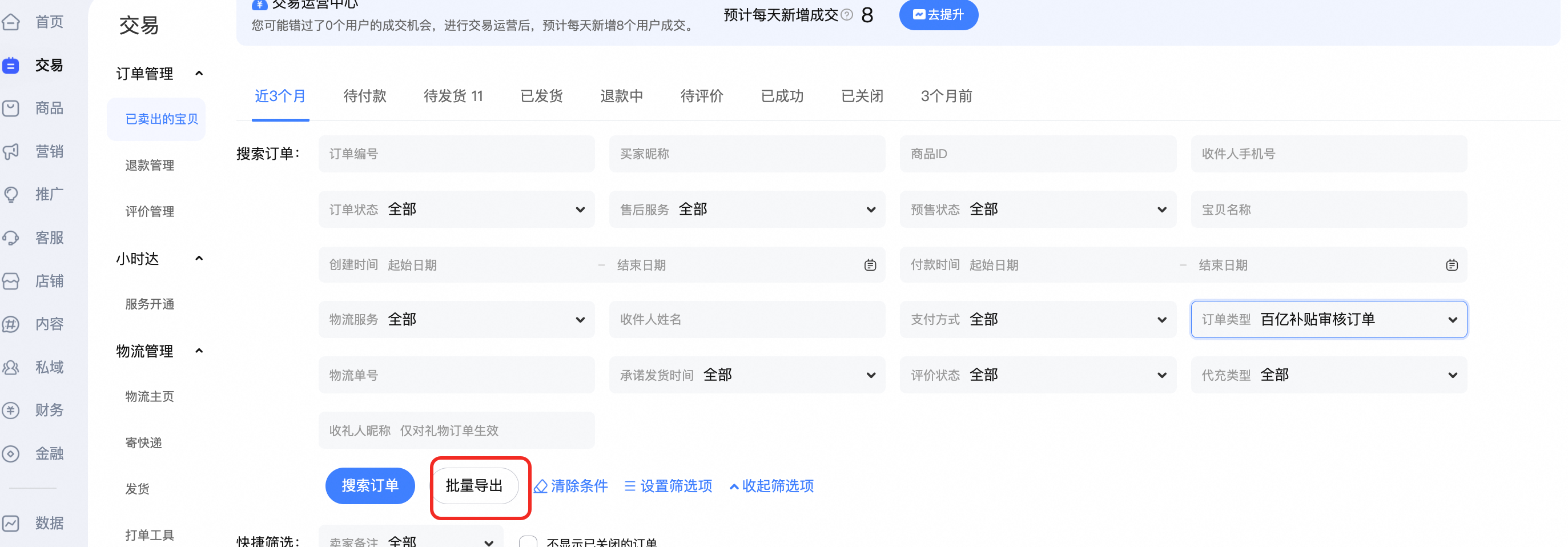Screen dimensions: 1568x547
Task: Select the 交易 icon in sidebar
Action: 11,65
